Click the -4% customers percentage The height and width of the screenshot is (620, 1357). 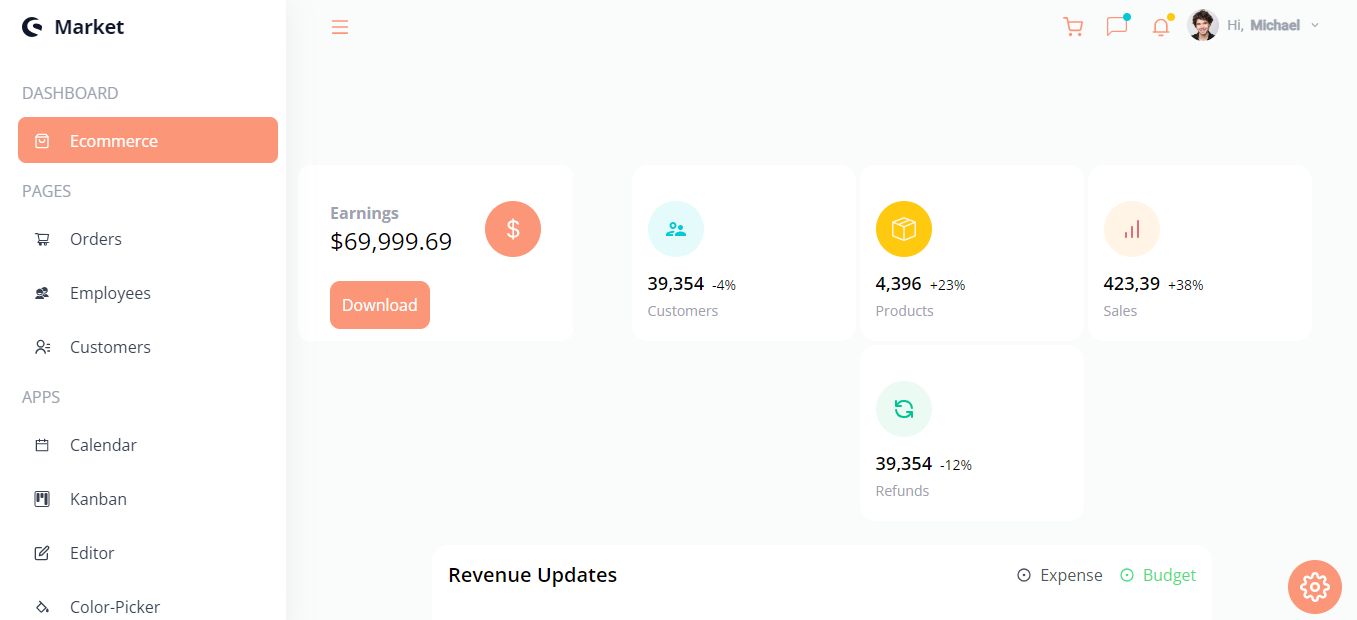(x=724, y=285)
